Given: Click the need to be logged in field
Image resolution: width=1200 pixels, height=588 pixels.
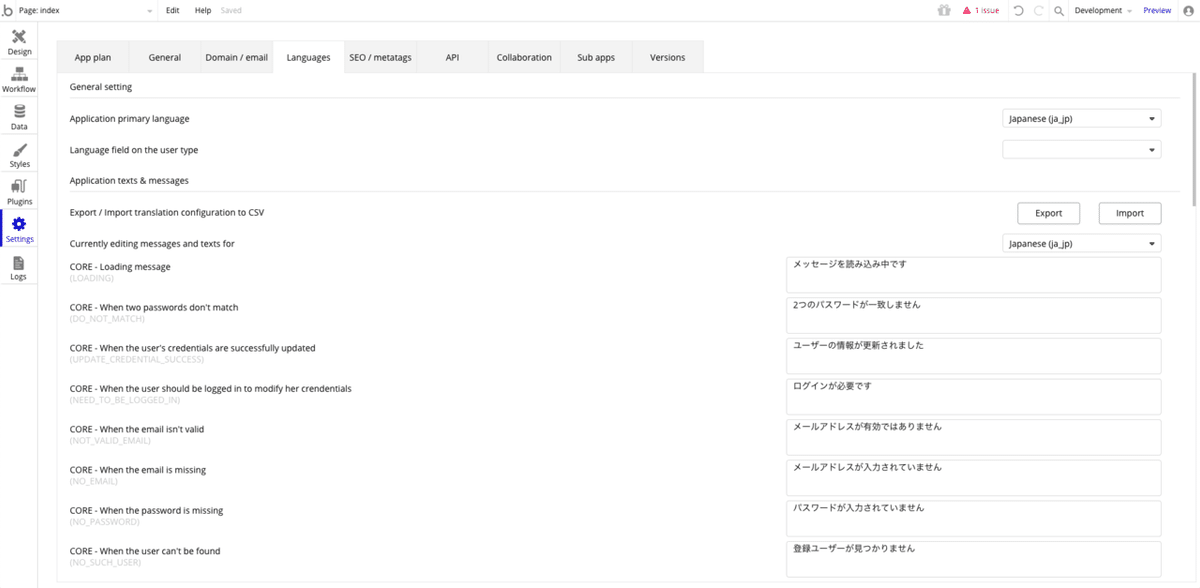Looking at the screenshot, I should pos(974,396).
